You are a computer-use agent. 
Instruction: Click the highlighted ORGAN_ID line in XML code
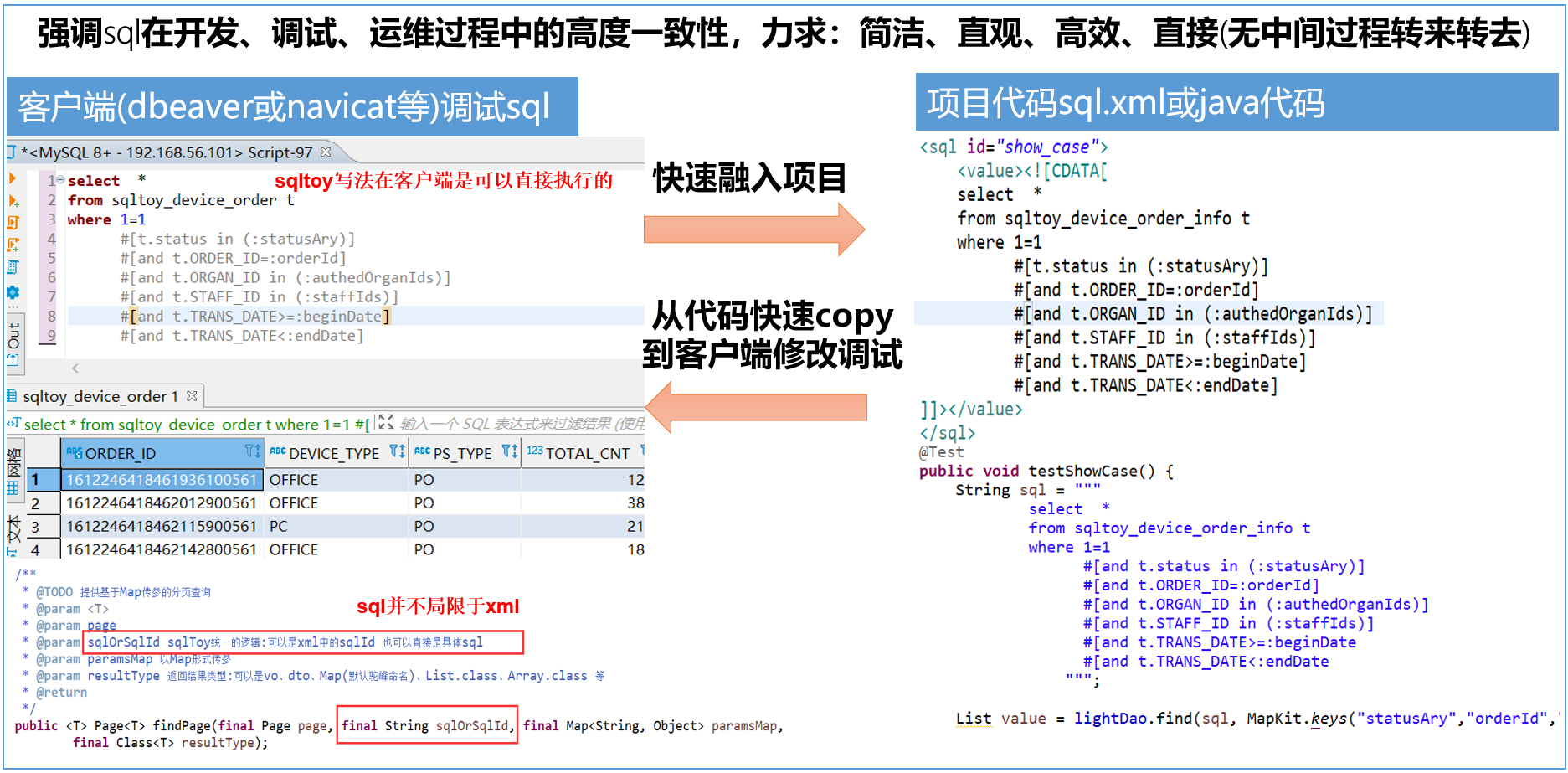point(1149,314)
